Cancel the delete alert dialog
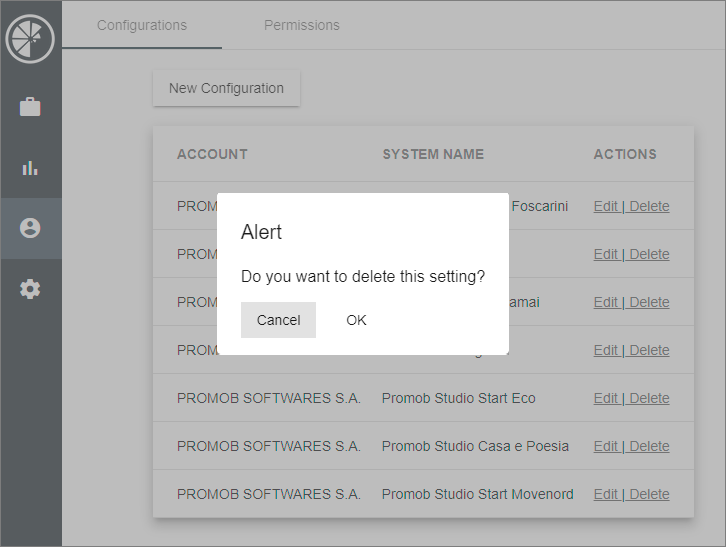The width and height of the screenshot is (726, 547). [278, 320]
